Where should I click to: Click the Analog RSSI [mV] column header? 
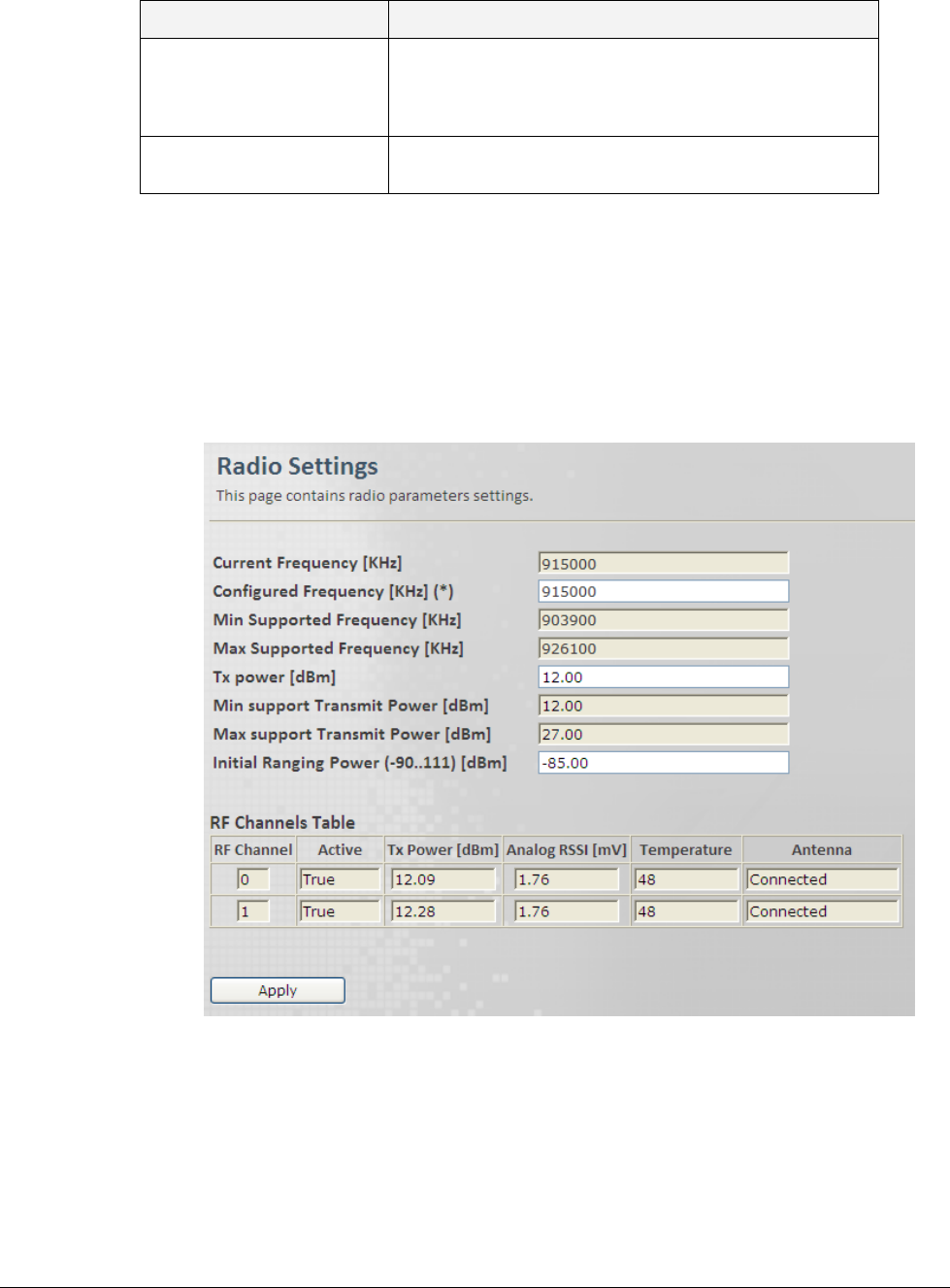(567, 850)
